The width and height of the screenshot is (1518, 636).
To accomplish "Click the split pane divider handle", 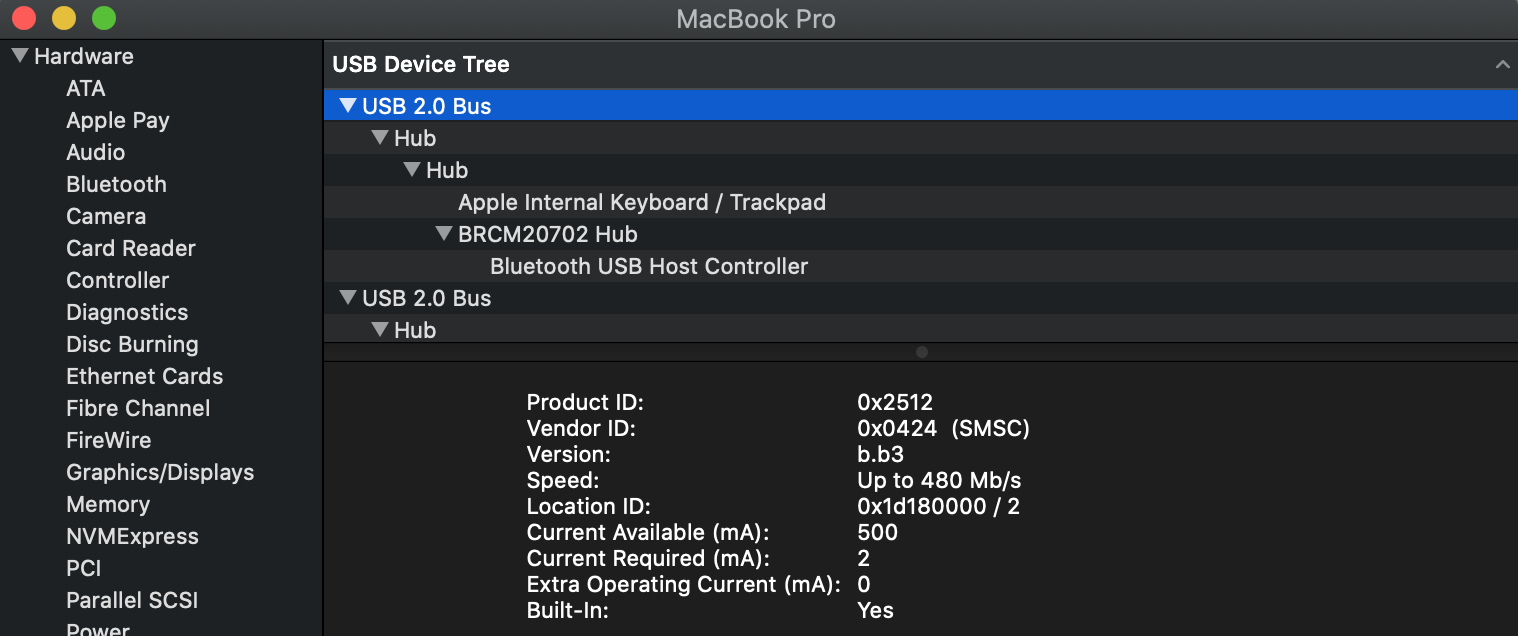I will (921, 352).
